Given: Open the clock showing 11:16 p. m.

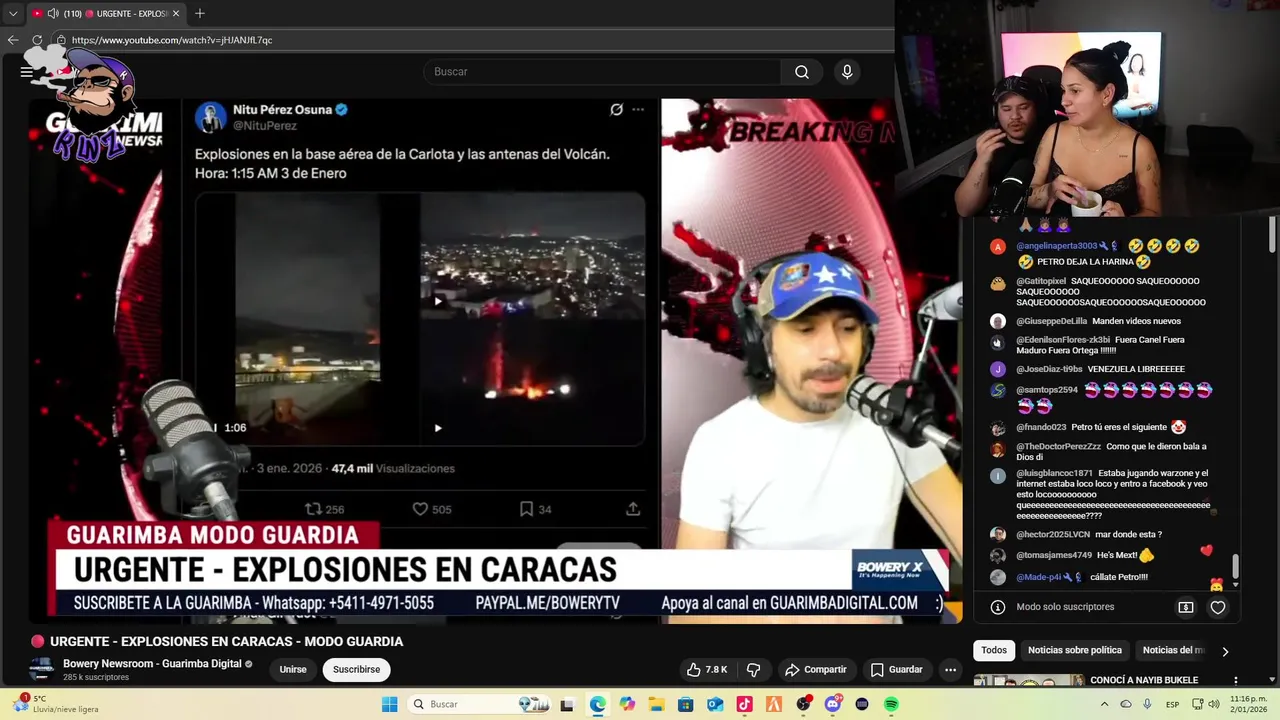Looking at the screenshot, I should tap(1248, 704).
